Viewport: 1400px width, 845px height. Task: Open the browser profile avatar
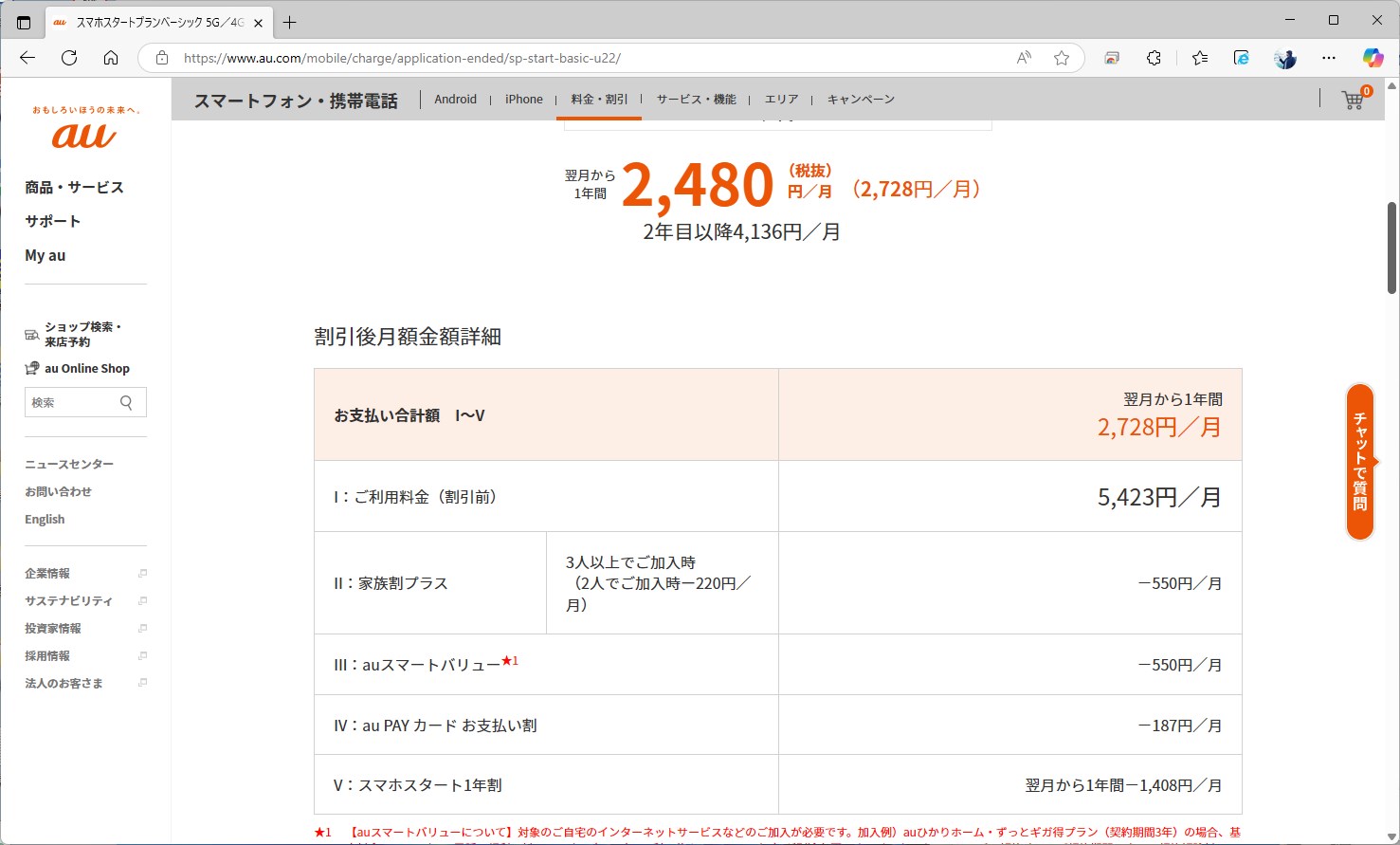1284,58
